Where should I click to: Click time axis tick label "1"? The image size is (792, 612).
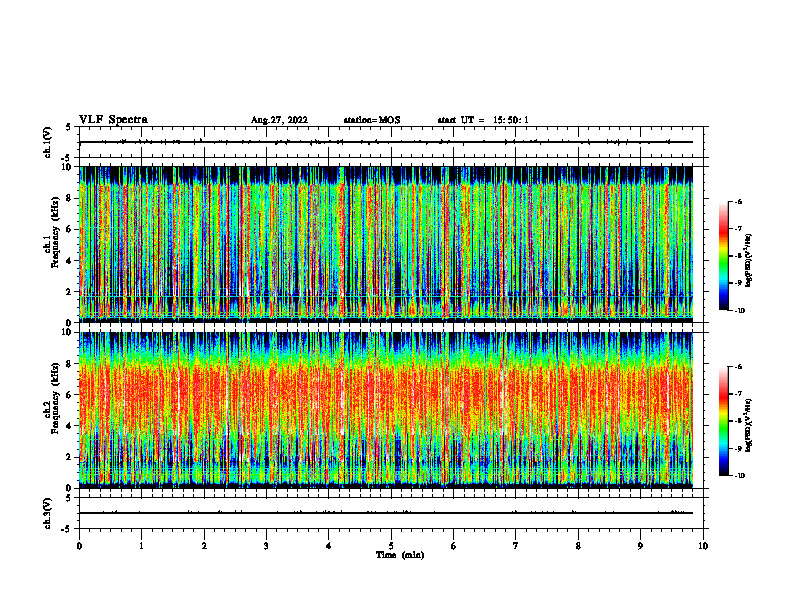coord(141,546)
